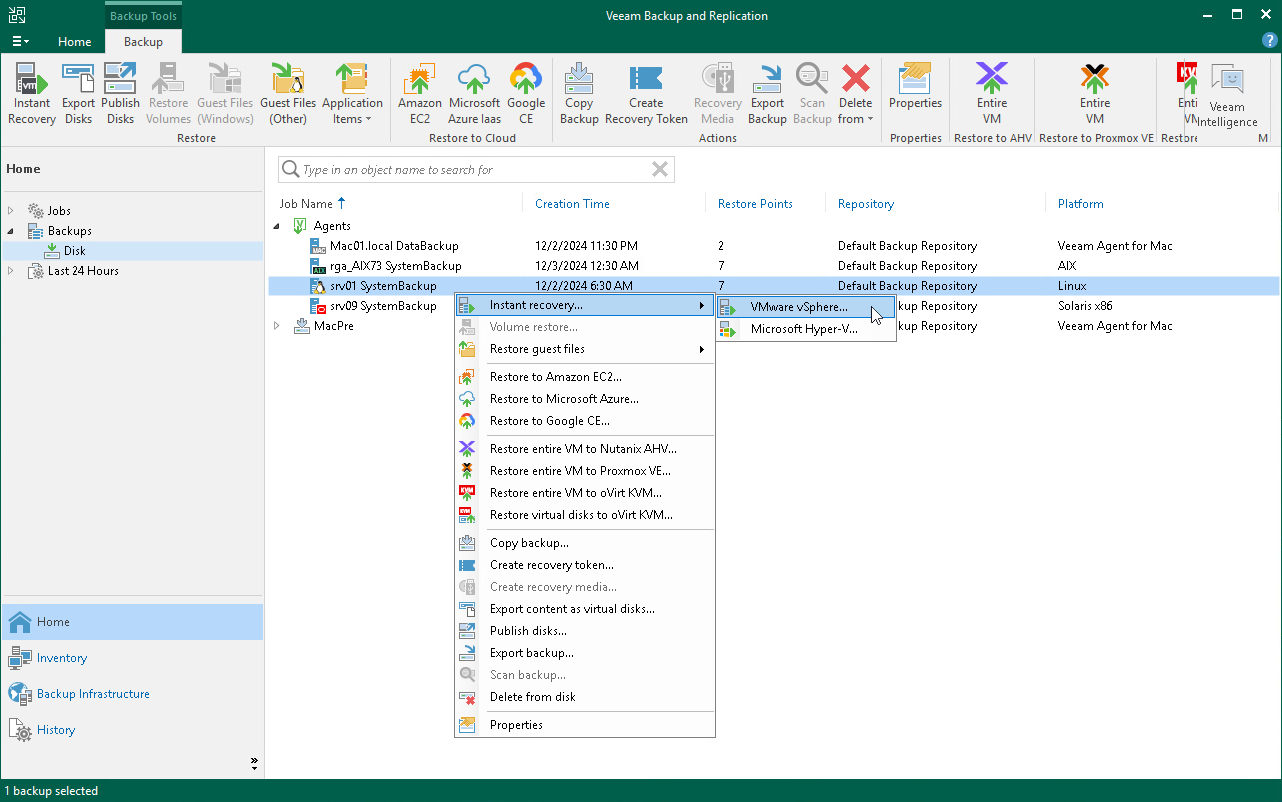The image size is (1282, 802).
Task: Open the Backup Infrastructure view
Action: pos(132,694)
